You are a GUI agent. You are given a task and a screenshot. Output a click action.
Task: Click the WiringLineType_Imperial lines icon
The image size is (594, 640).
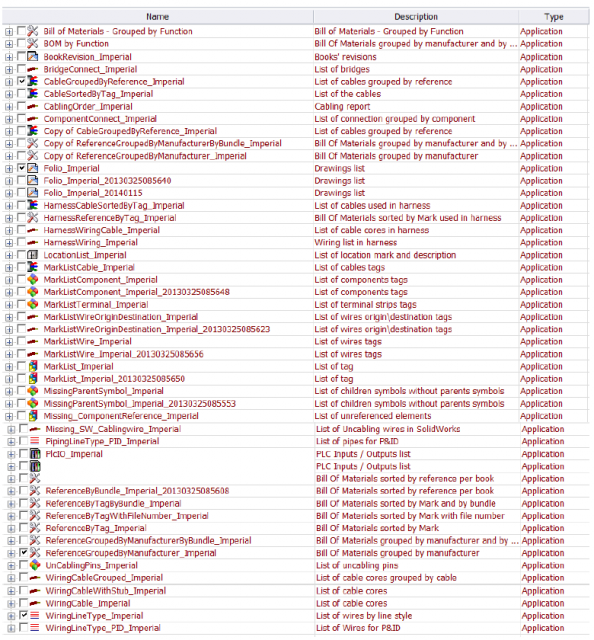(35, 616)
